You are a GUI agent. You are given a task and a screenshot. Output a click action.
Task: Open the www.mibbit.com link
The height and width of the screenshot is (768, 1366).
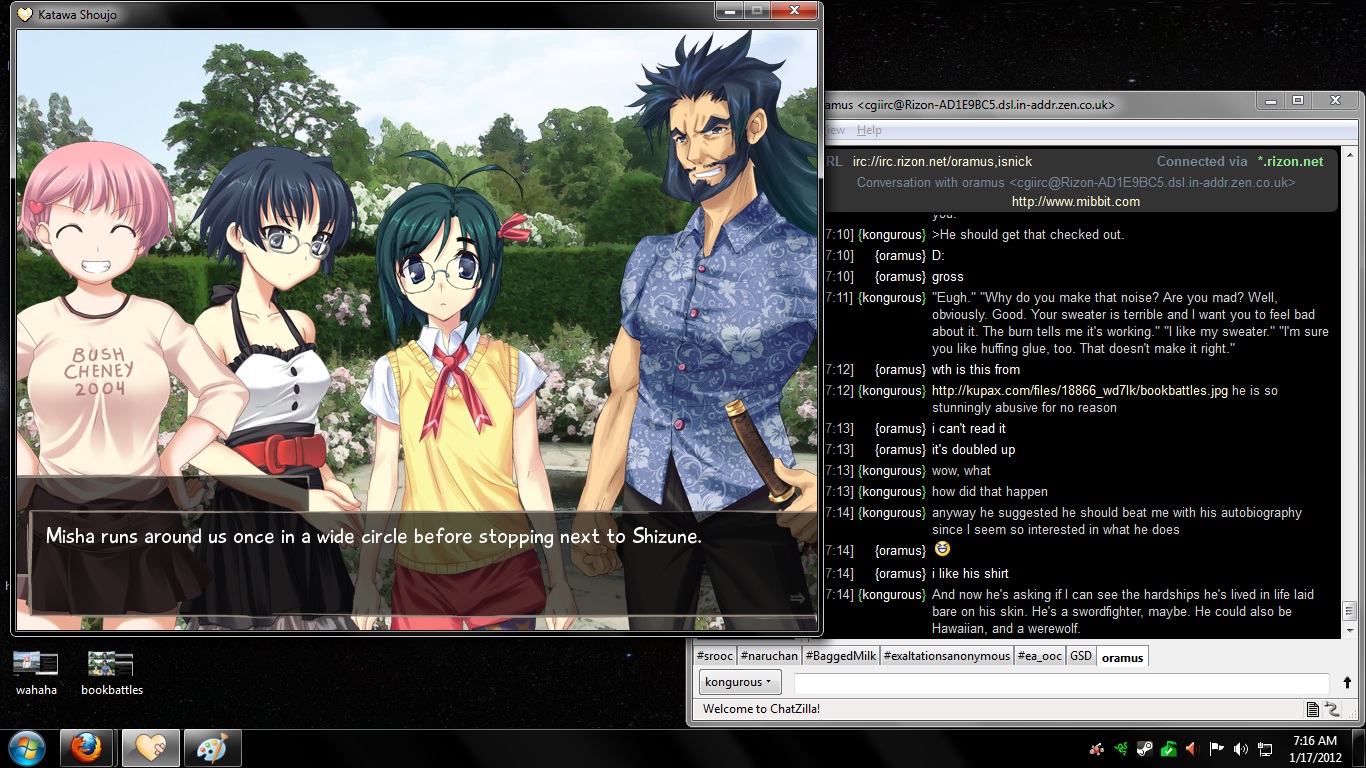point(1075,201)
